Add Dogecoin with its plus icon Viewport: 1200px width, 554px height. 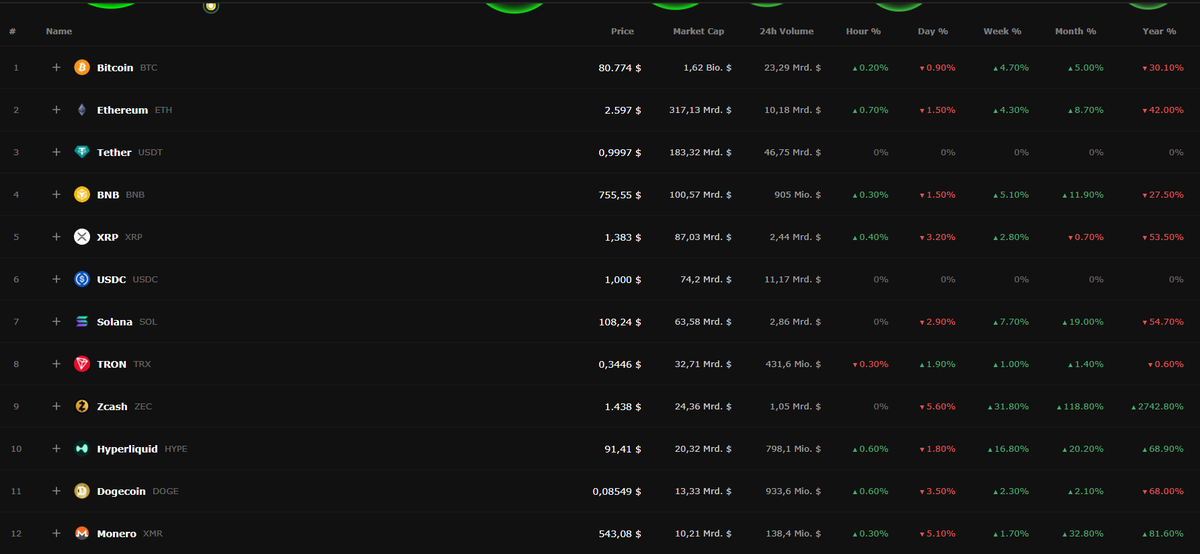coord(56,491)
